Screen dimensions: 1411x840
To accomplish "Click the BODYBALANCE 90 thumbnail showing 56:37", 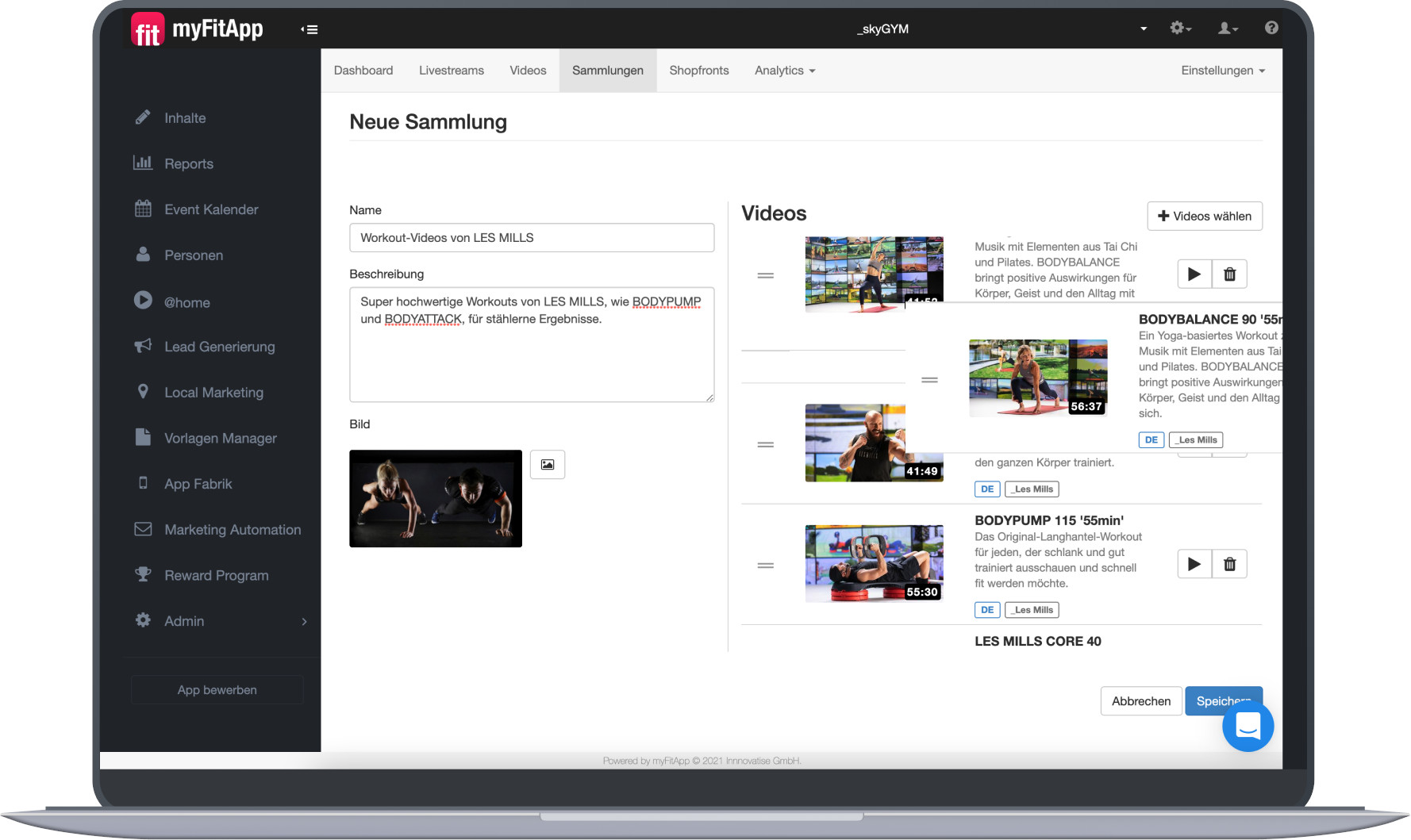I will coord(1038,378).
